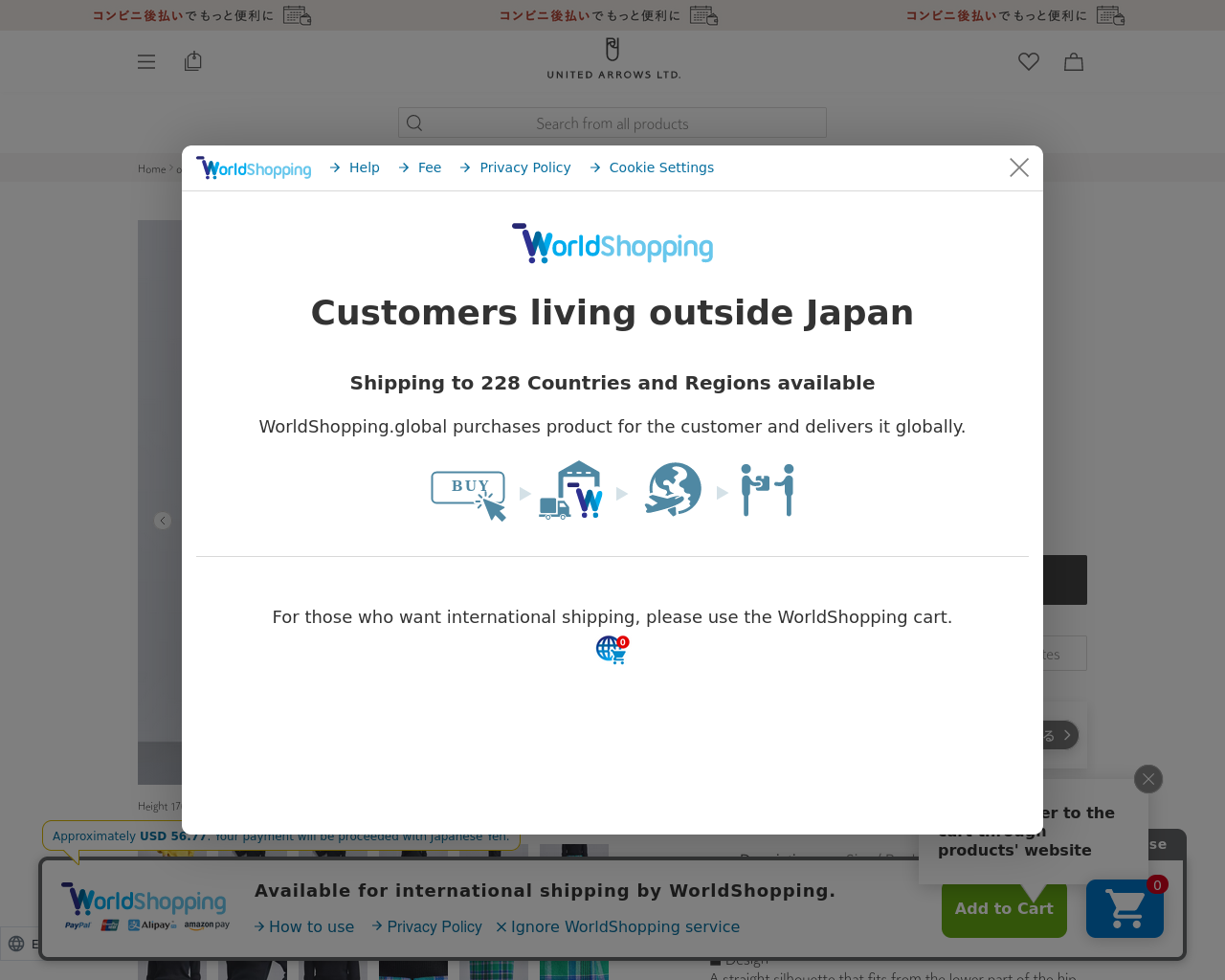This screenshot has height=980, width=1225.
Task: Focus the Search from all products field
Action: 612,122
